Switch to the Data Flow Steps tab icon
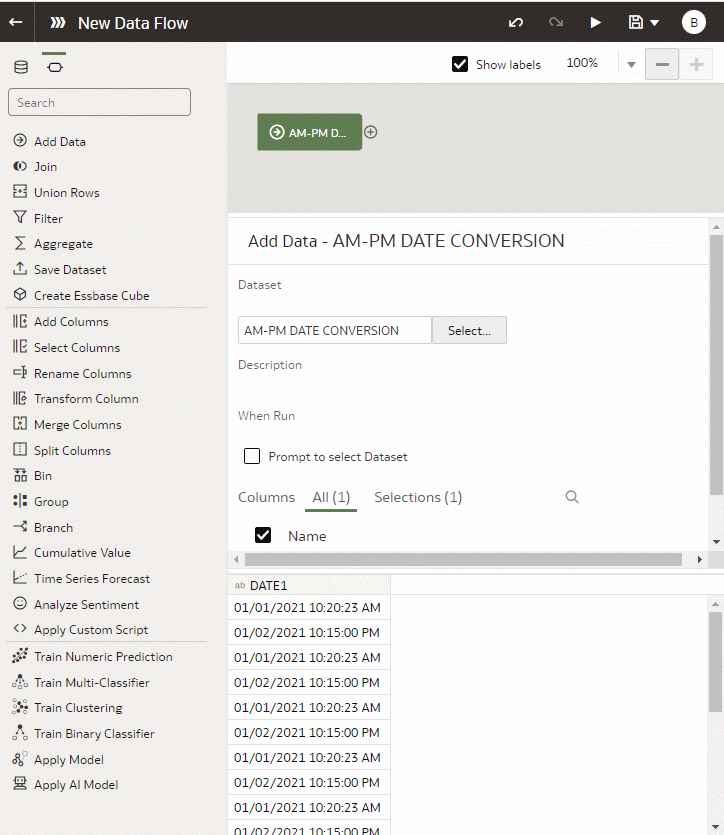This screenshot has height=835, width=724. tap(54, 67)
